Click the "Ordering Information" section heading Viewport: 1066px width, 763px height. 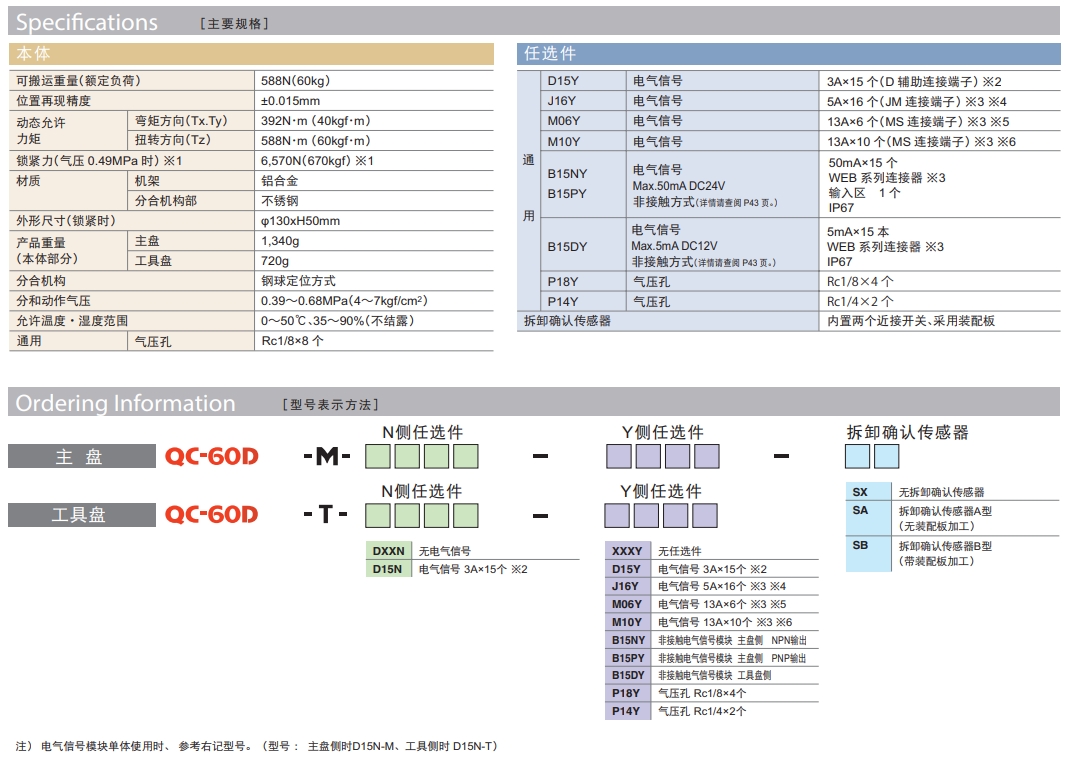[125, 403]
